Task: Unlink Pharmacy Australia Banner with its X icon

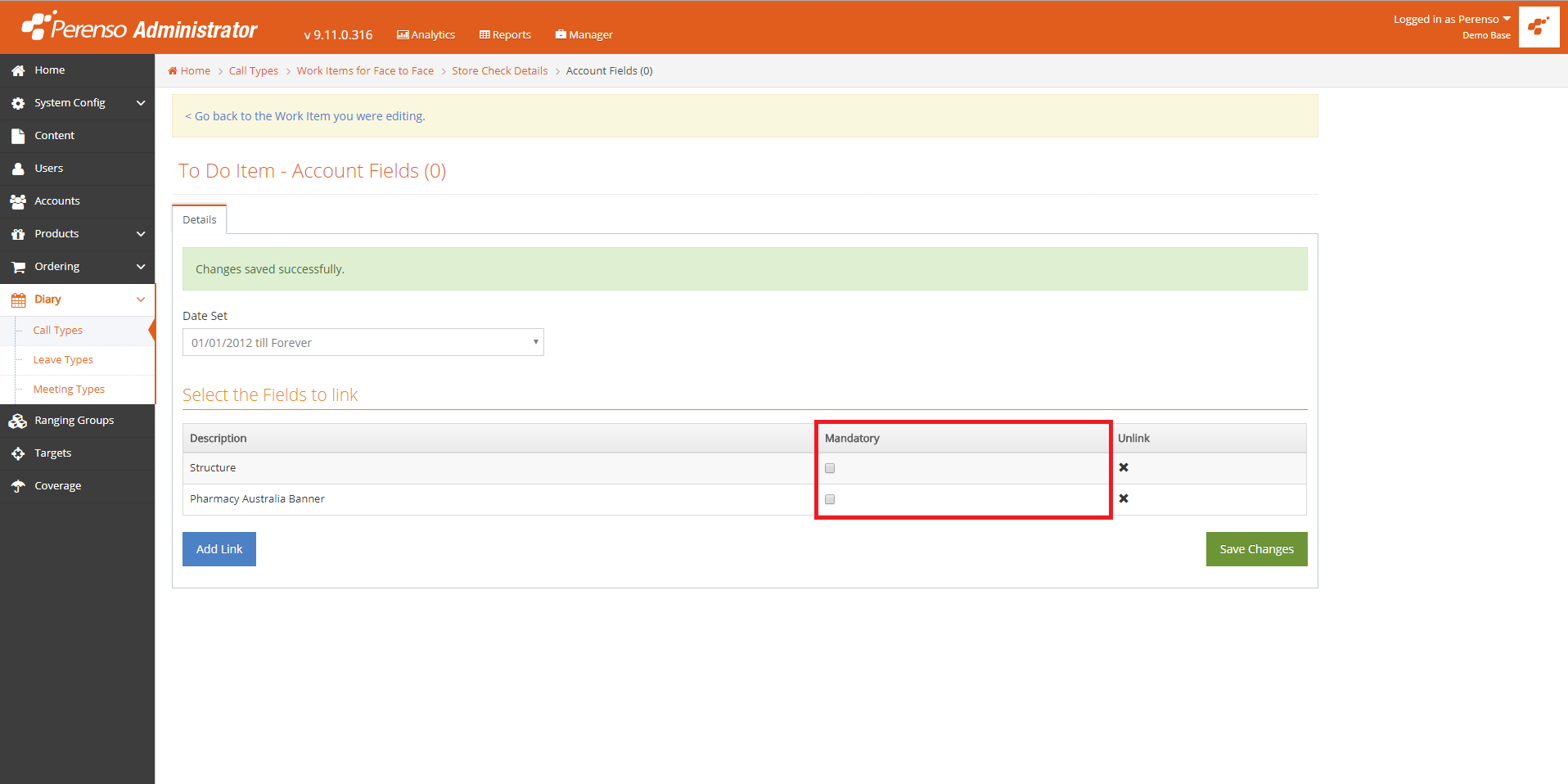Action: (1124, 498)
